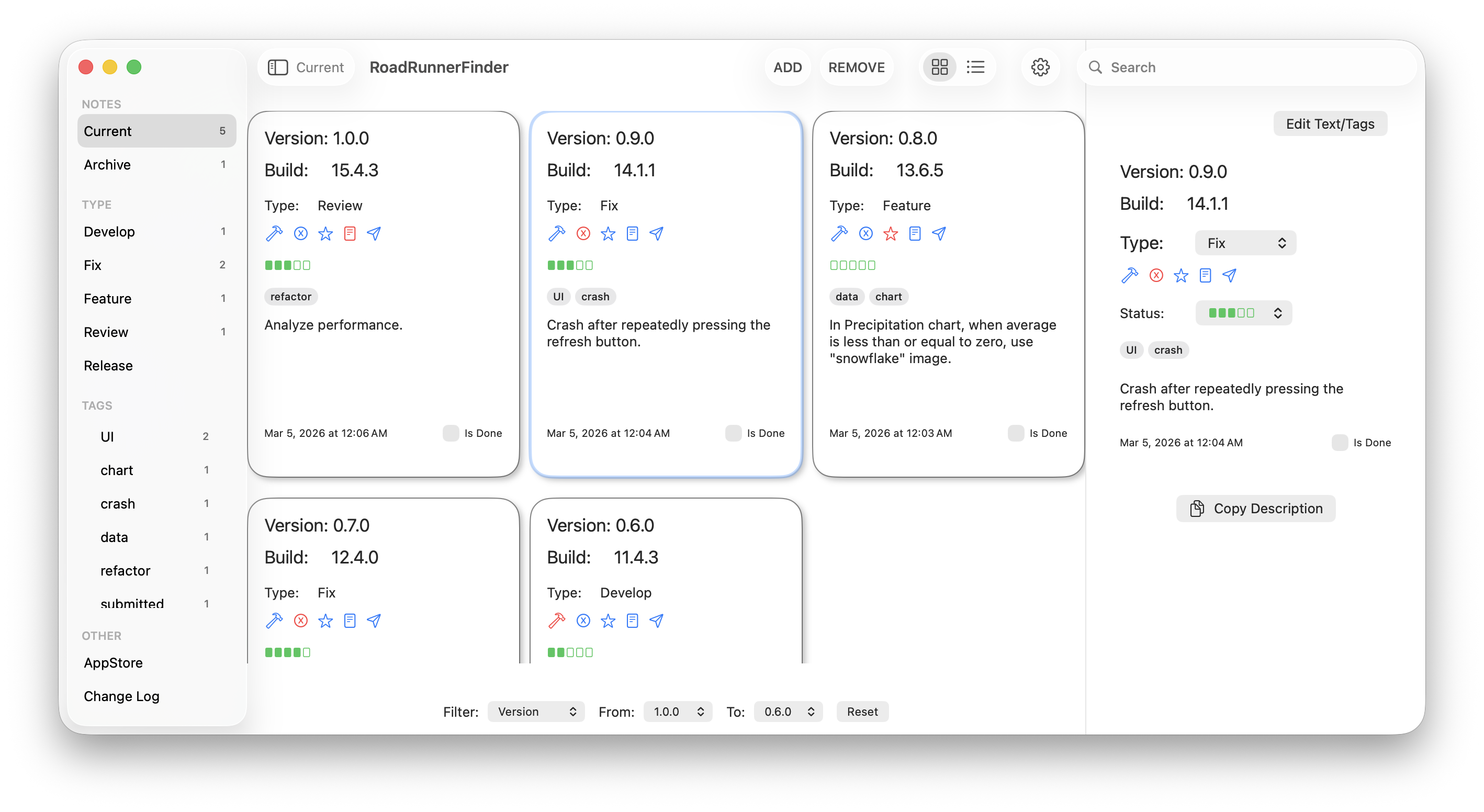Viewport: 1484px width, 812px height.
Task: Toggle Is Done in the detail panel
Action: 1340,442
